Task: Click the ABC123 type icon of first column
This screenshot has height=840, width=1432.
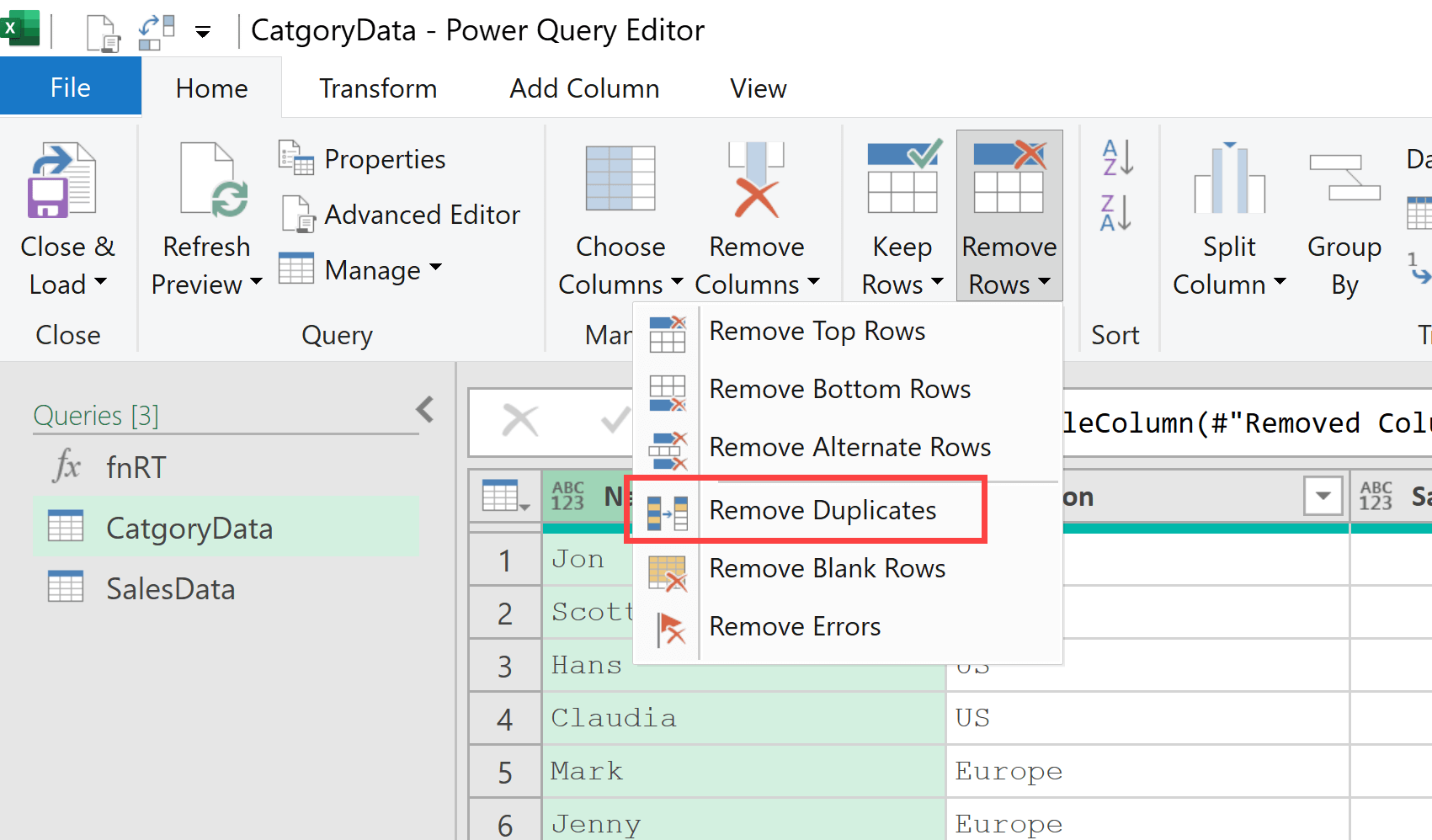Action: [x=567, y=496]
